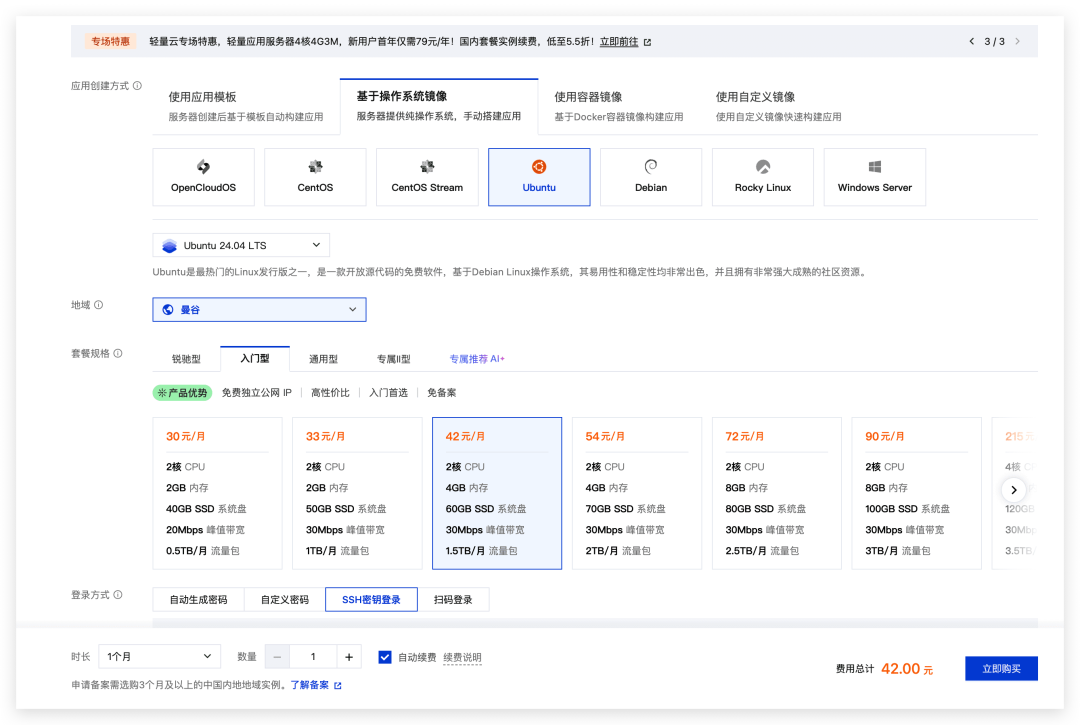Click external link icon after 了解备案

click(x=338, y=685)
